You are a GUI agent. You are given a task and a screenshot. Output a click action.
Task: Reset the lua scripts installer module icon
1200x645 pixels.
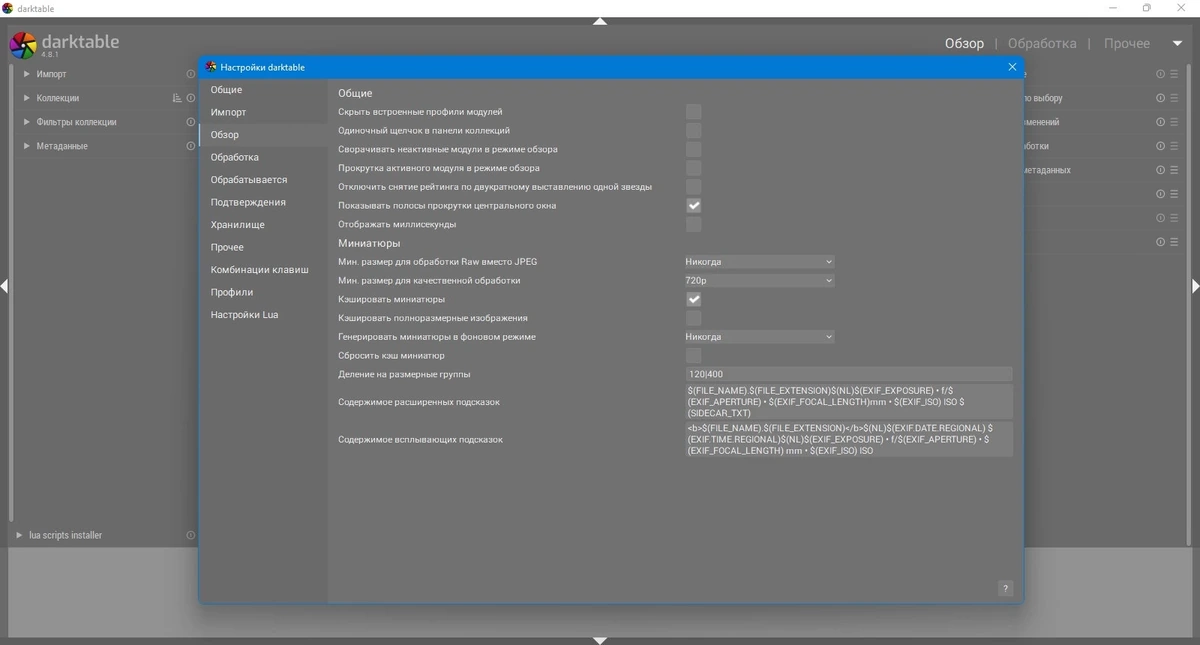pos(191,535)
